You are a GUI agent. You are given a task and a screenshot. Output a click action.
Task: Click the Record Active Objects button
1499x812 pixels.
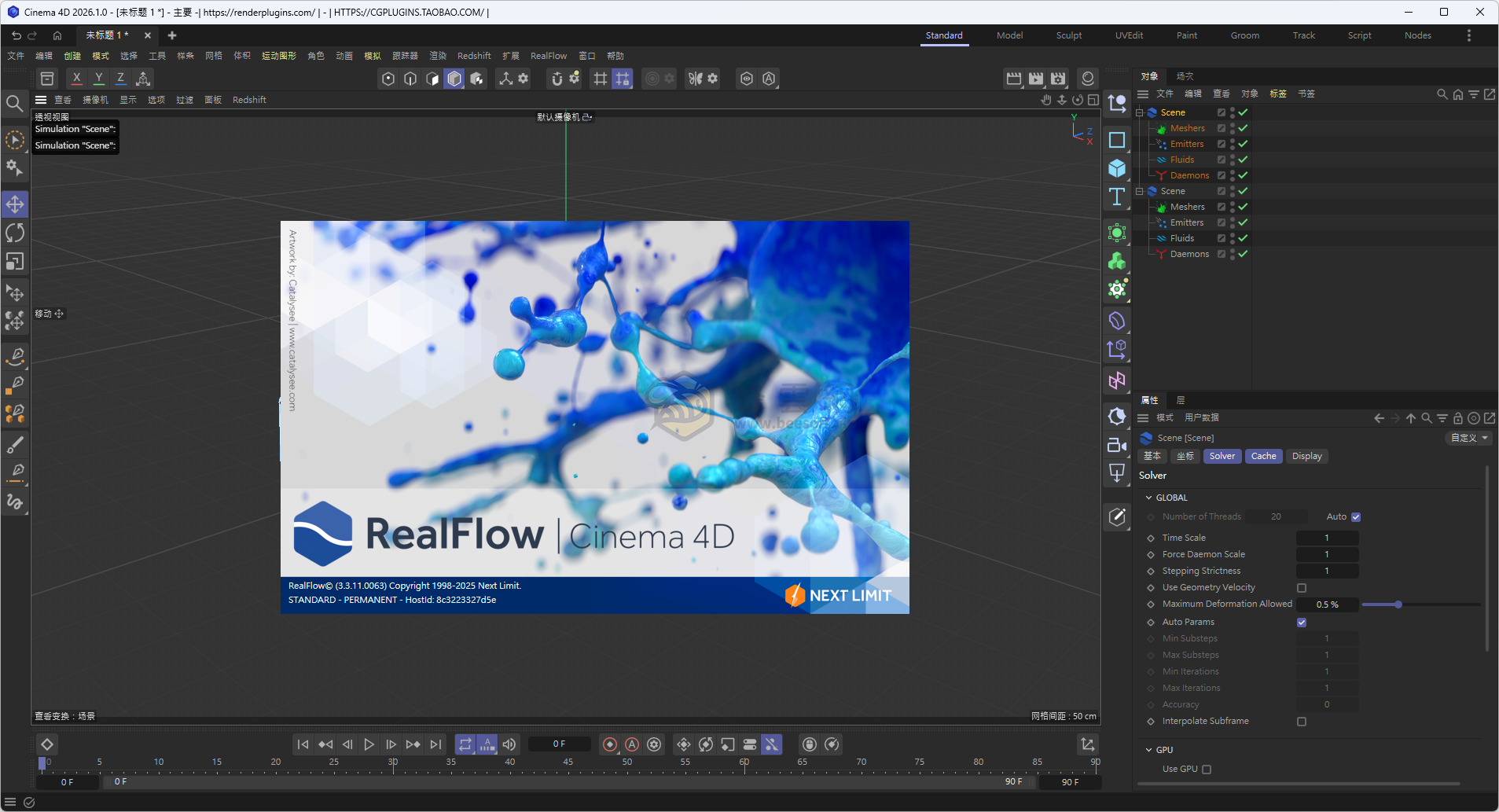(610, 744)
